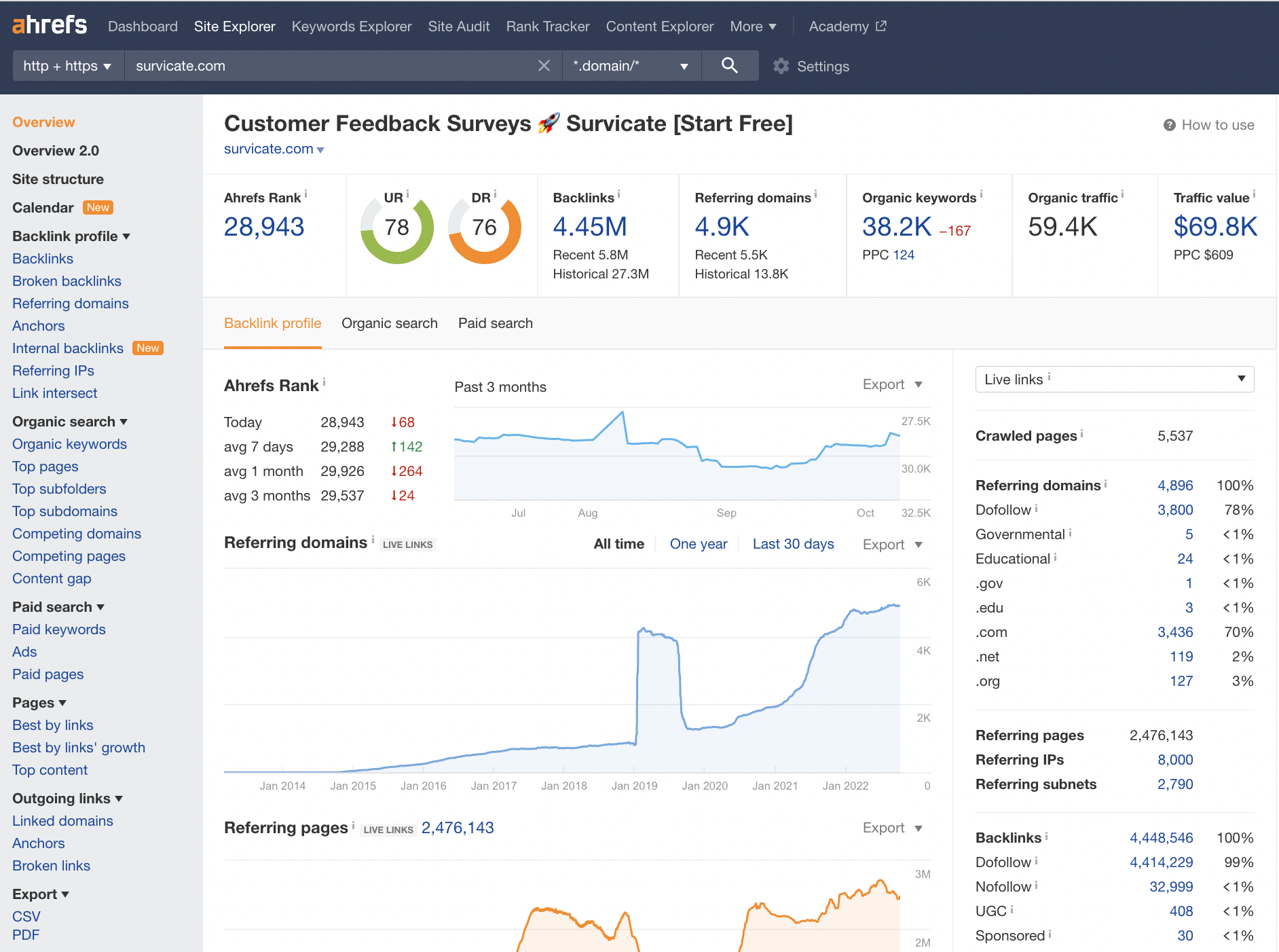Collapse the Backlink profile sidebar section

tap(71, 236)
